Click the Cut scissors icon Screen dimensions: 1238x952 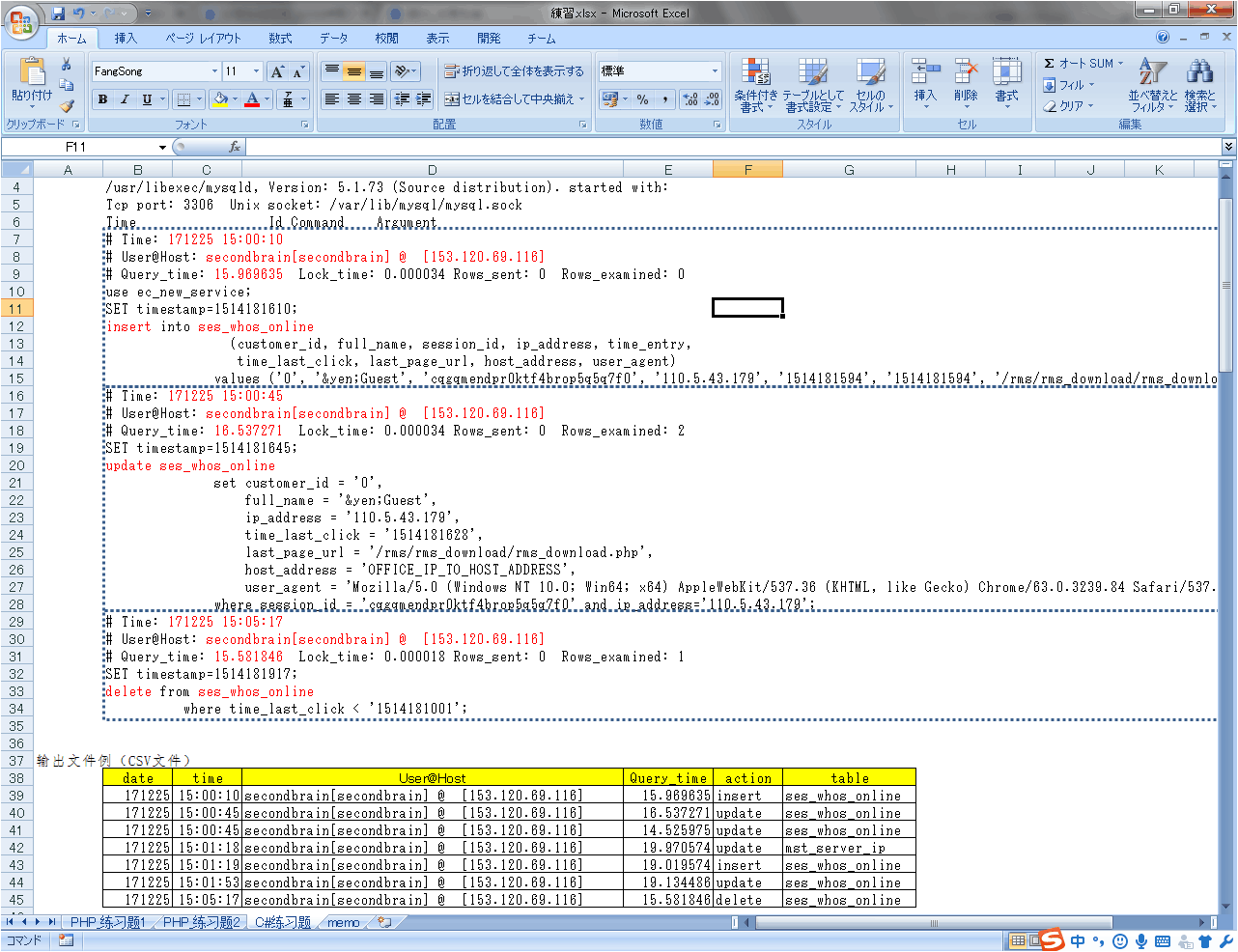pyautogui.click(x=66, y=65)
